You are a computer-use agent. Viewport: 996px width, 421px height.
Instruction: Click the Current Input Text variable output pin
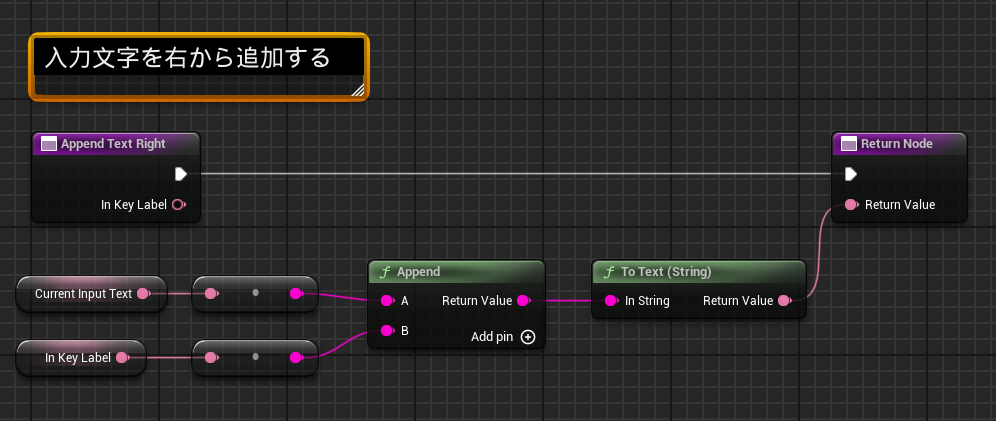[x=143, y=293]
